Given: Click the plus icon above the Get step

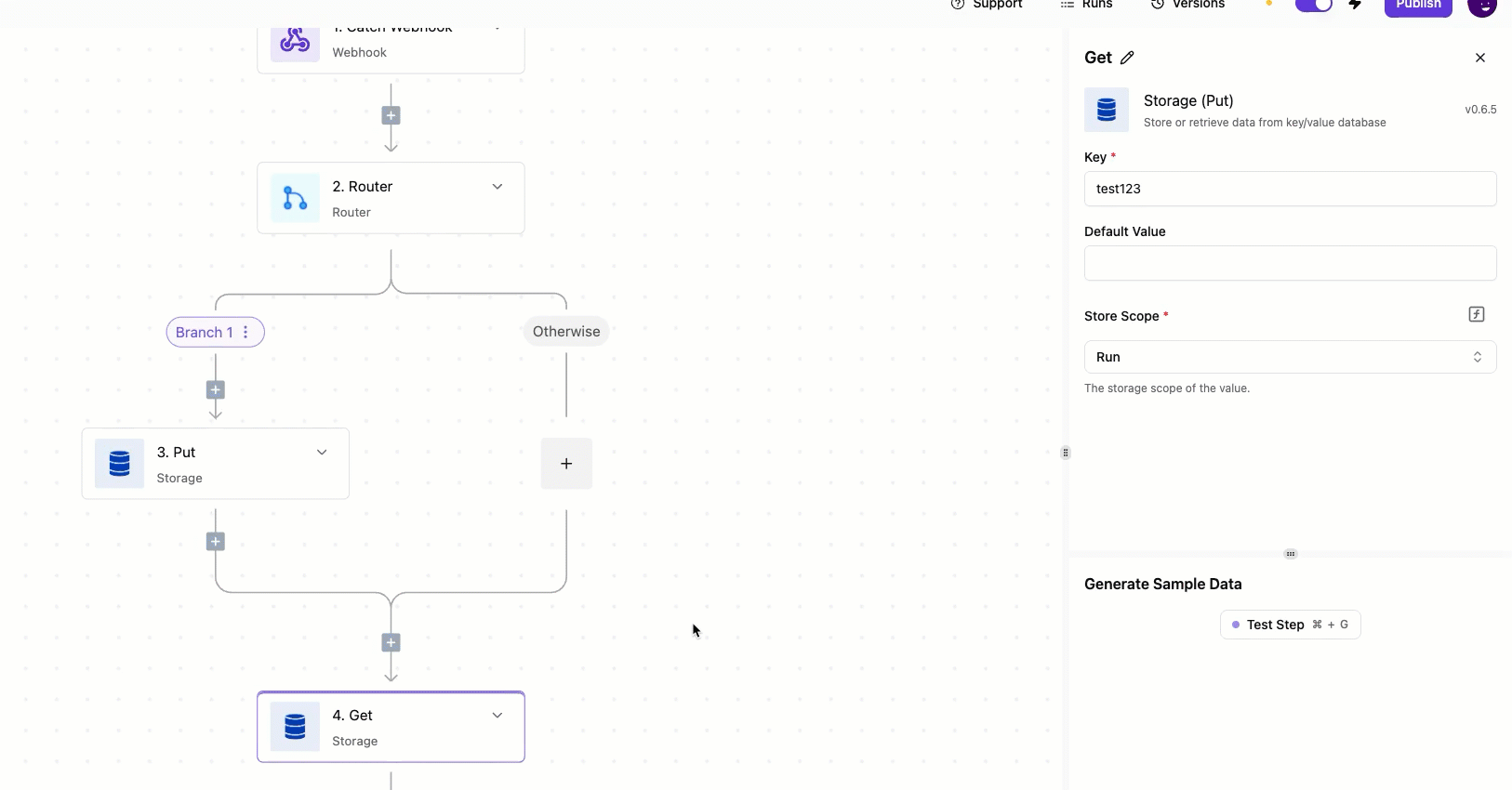Looking at the screenshot, I should pyautogui.click(x=391, y=643).
